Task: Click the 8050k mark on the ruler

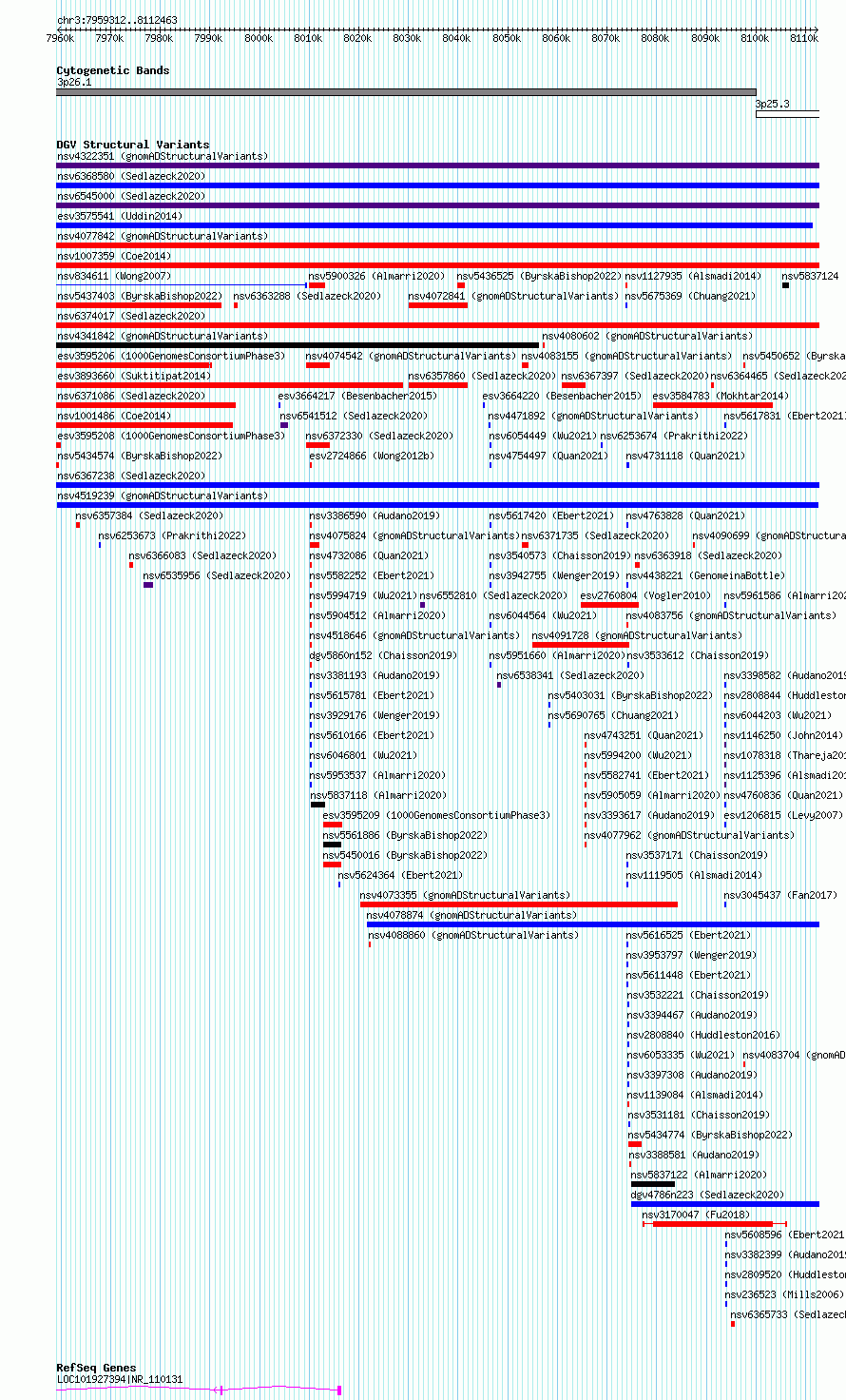Action: pos(507,38)
